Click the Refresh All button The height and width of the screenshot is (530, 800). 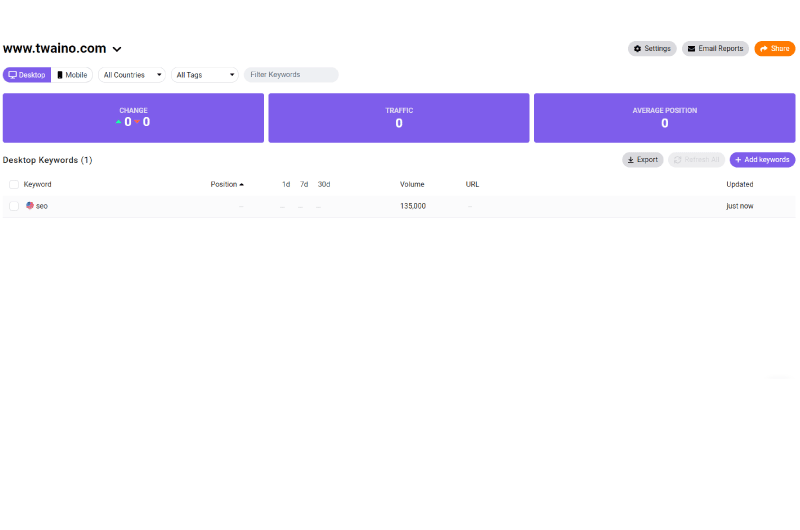tap(696, 160)
